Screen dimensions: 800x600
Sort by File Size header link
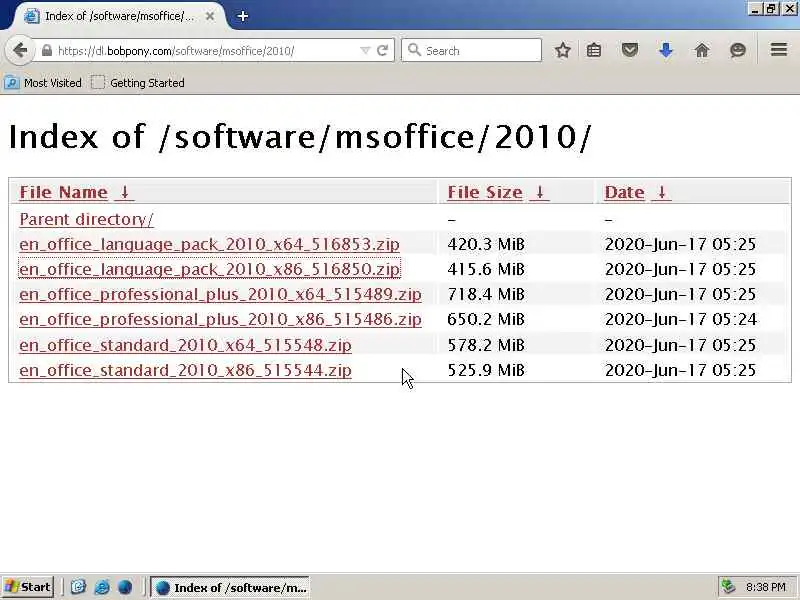[485, 192]
